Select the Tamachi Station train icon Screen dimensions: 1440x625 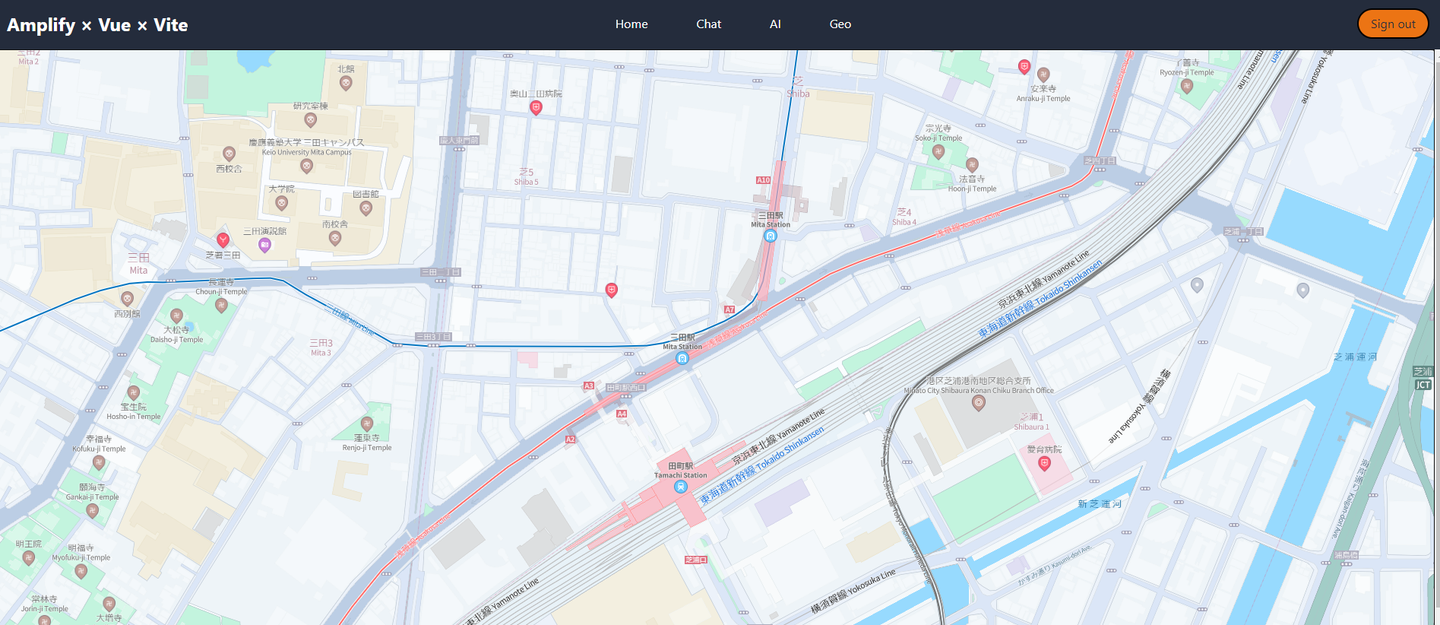680,487
